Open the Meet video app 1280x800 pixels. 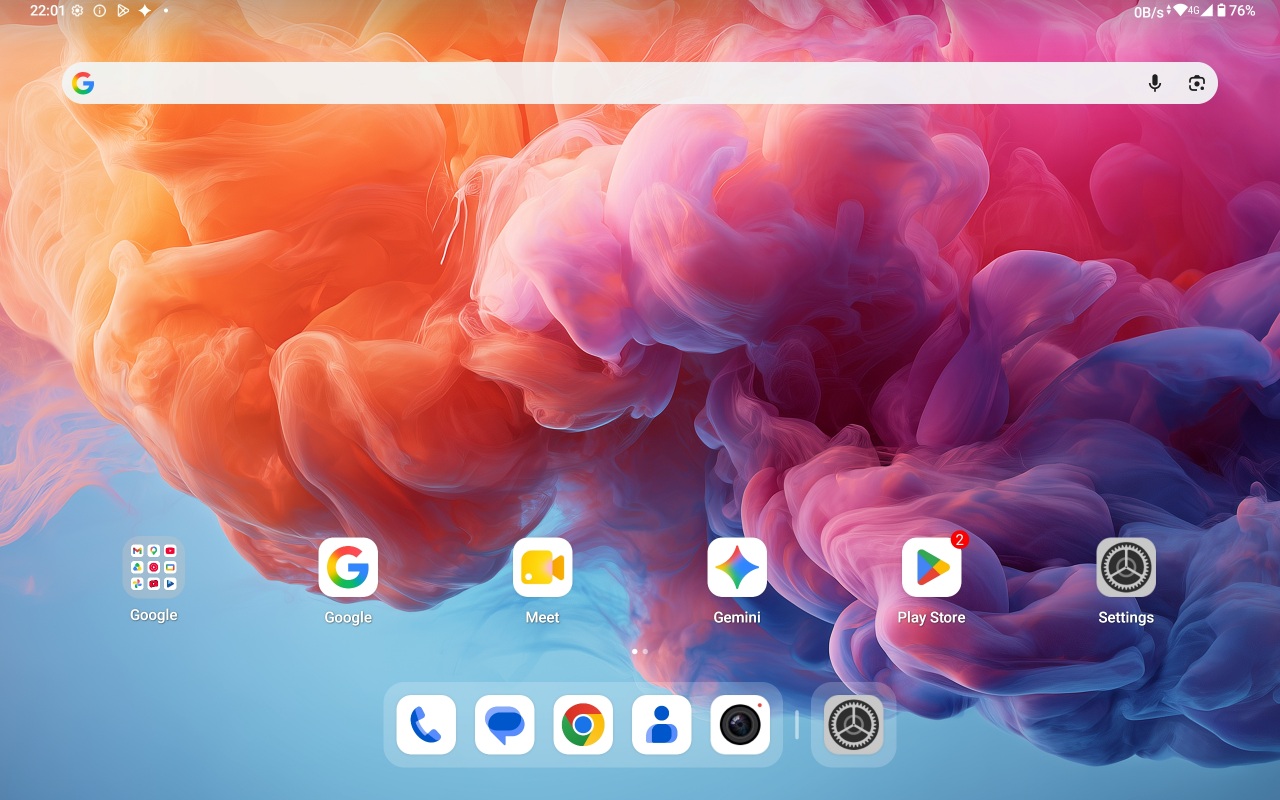coord(542,568)
